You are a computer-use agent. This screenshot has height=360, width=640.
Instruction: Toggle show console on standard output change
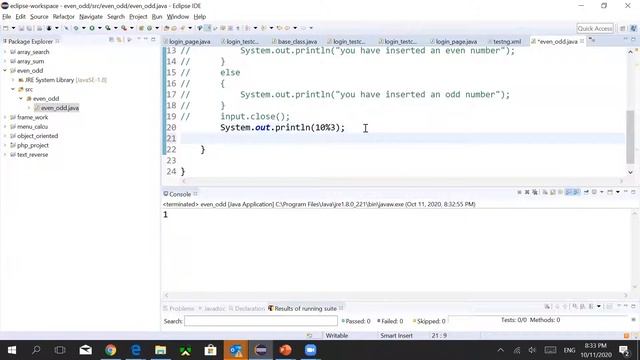pyautogui.click(x=568, y=192)
